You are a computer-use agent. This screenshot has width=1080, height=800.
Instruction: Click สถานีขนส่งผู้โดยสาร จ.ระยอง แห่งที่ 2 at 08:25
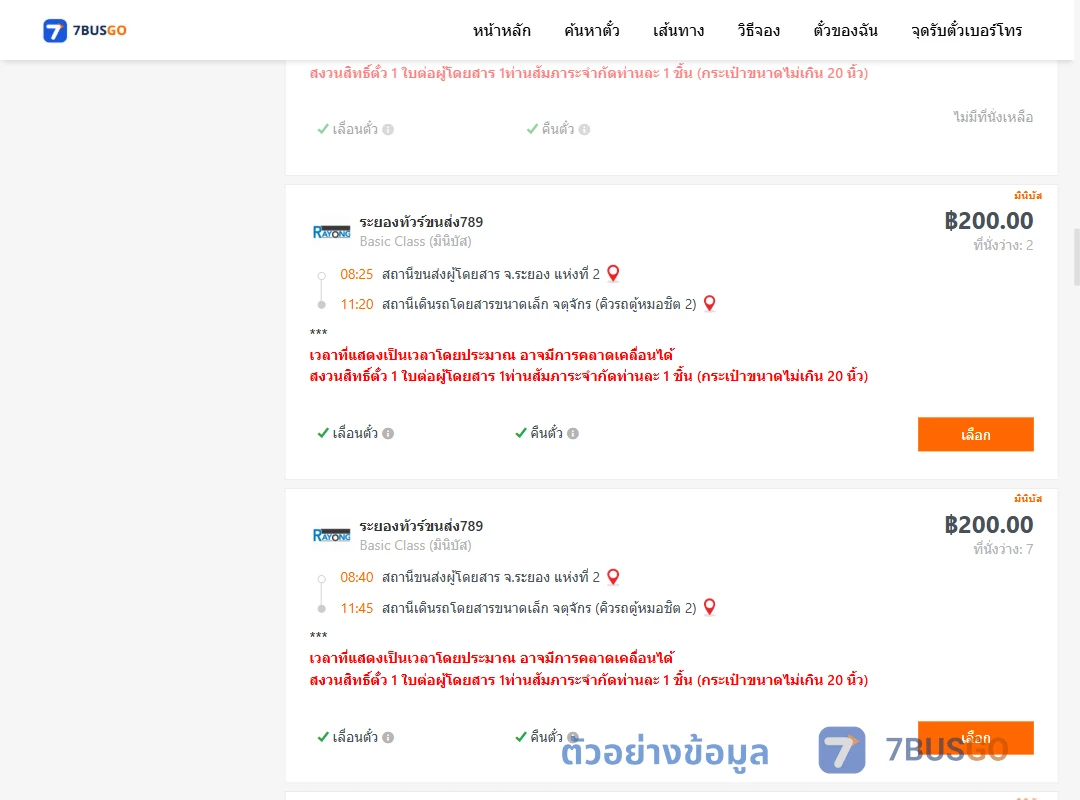pos(490,274)
